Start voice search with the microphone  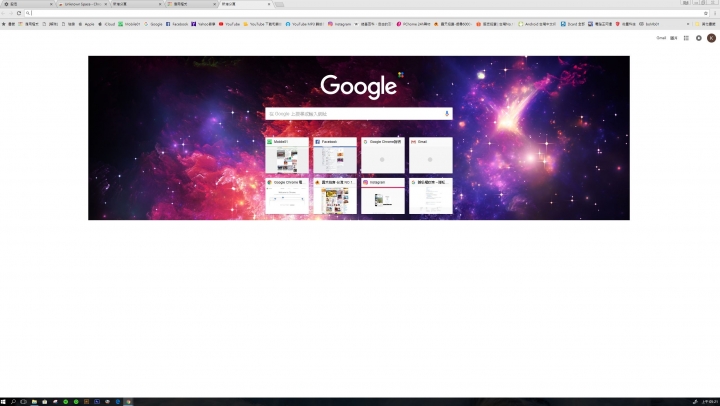click(x=446, y=113)
